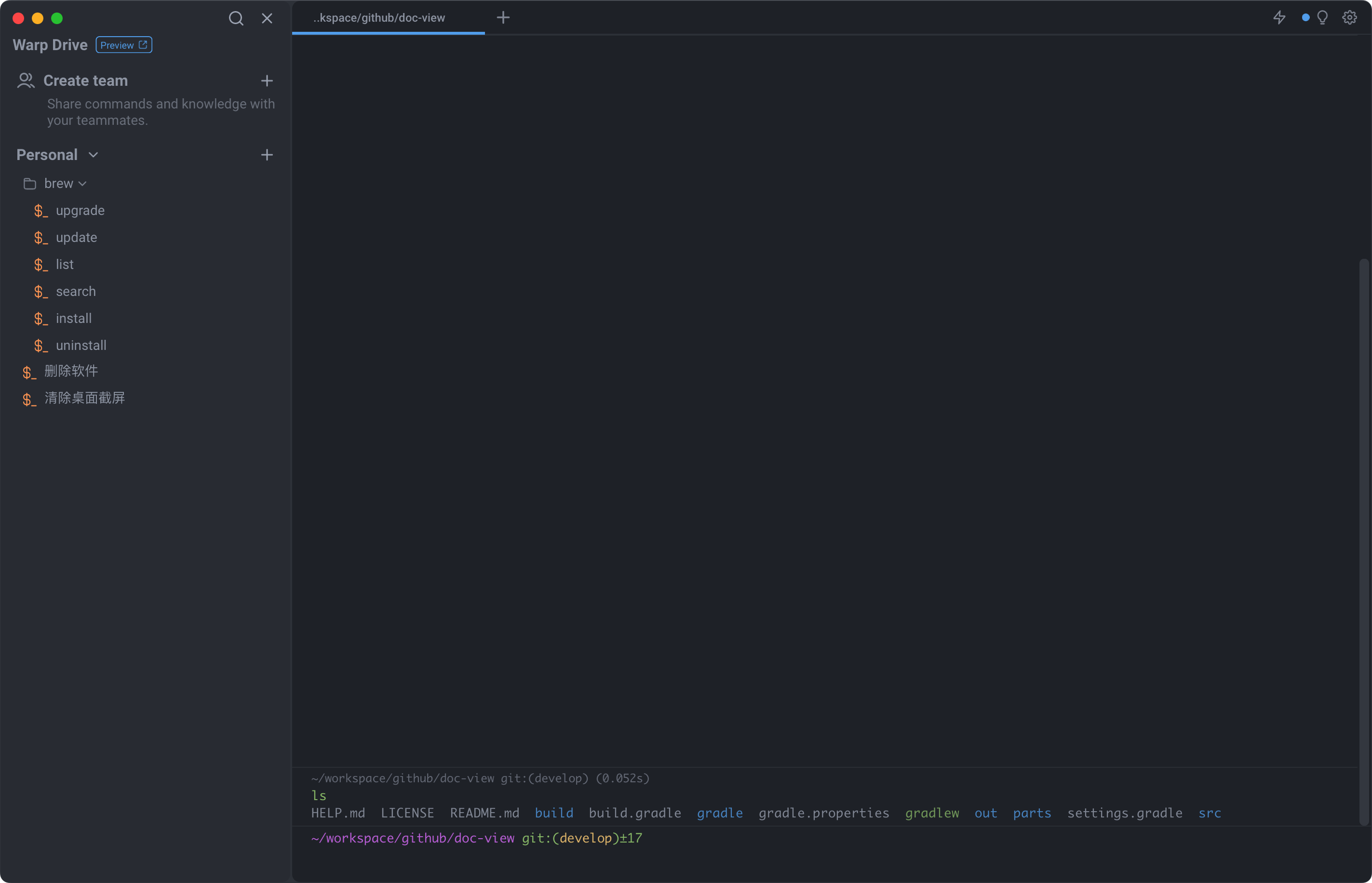Open the Create team heading
Viewport: 1372px width, 883px height.
[85, 81]
